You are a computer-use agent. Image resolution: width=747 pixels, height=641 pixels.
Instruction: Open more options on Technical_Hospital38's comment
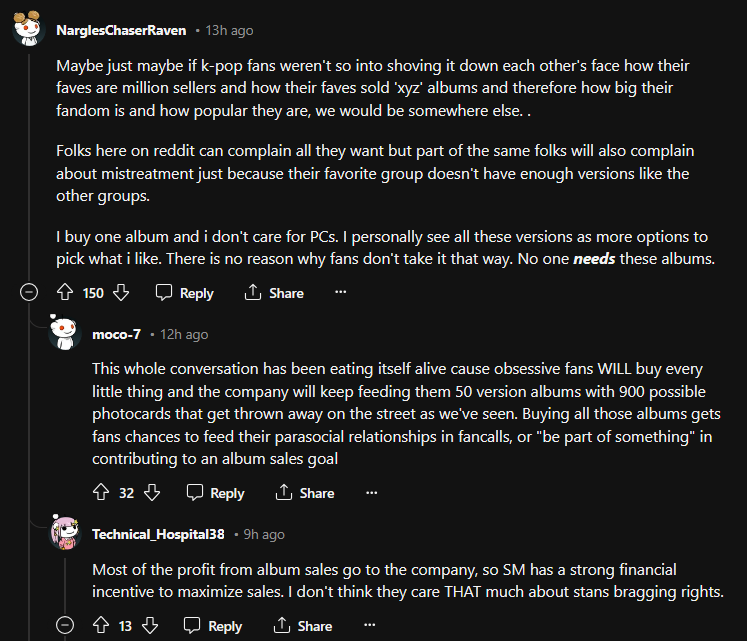click(x=369, y=626)
